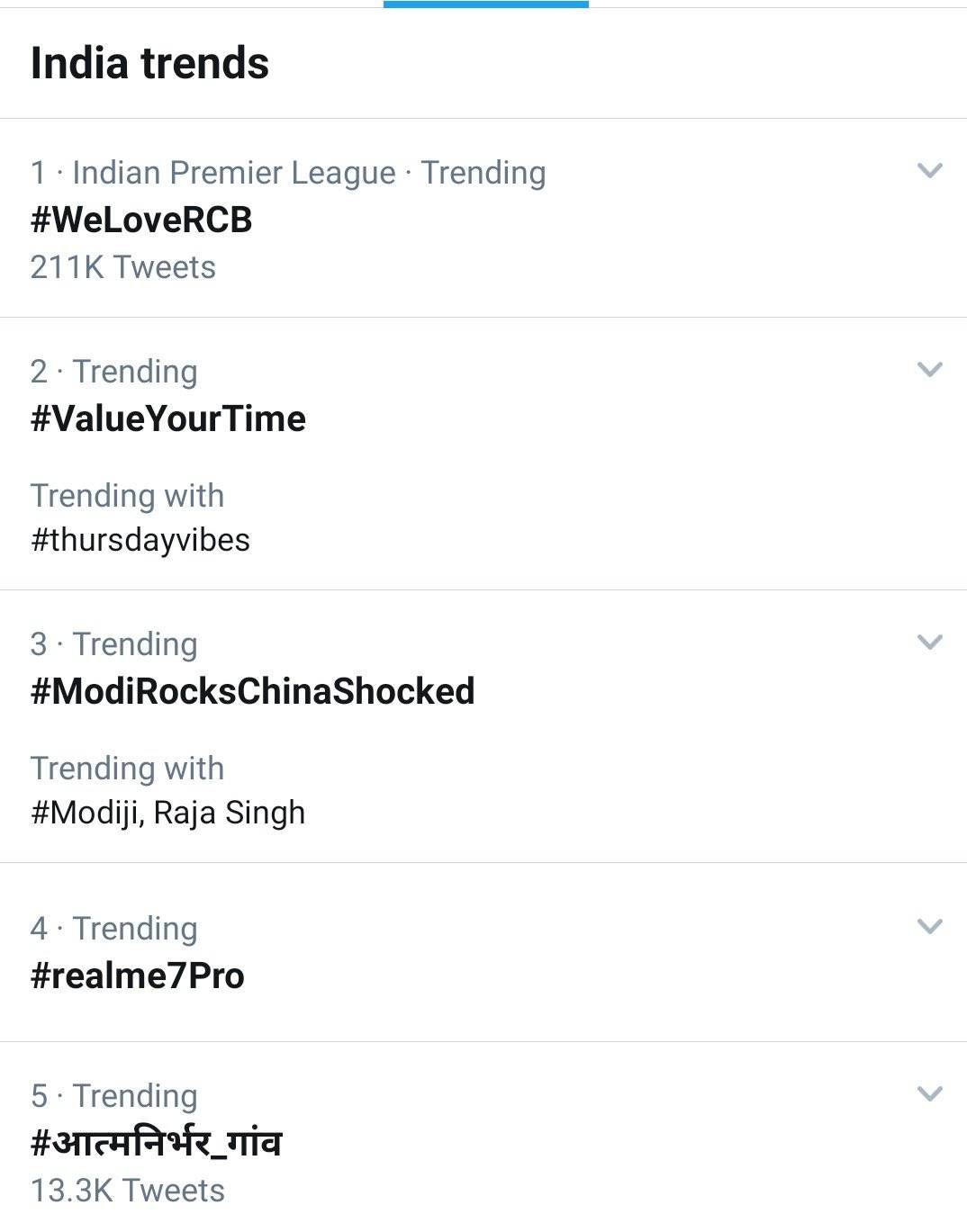Viewport: 967px width, 1232px height.
Task: Click the 211K Tweets count
Action: pos(122,266)
